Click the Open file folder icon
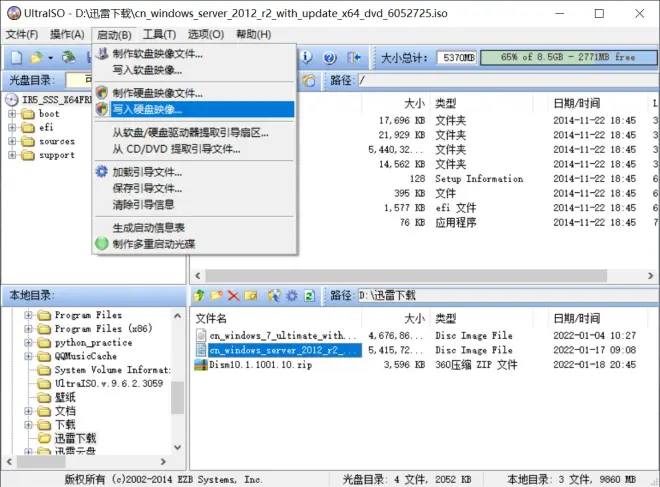Image resolution: width=660 pixels, height=487 pixels. click(37, 57)
